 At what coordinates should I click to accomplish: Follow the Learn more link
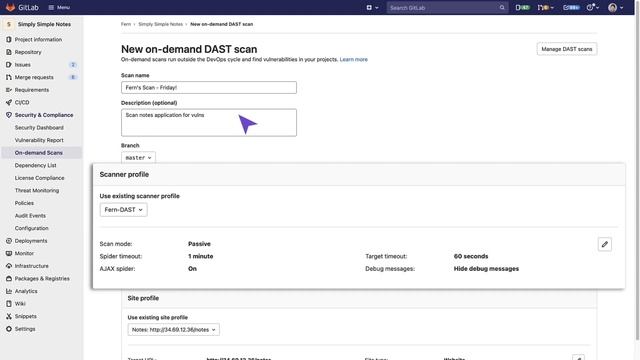click(353, 60)
